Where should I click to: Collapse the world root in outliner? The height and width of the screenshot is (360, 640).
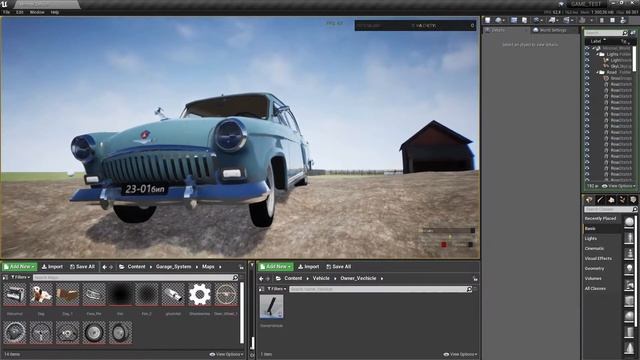tap(594, 48)
